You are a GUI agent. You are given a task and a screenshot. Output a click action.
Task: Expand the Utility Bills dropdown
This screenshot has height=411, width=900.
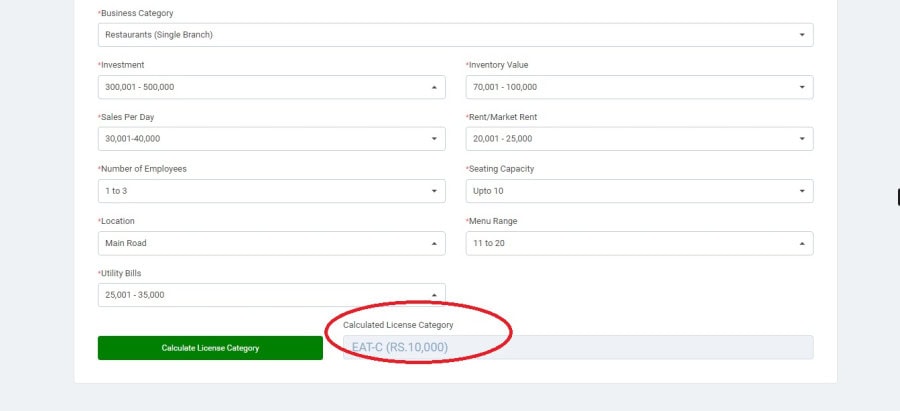tap(270, 295)
